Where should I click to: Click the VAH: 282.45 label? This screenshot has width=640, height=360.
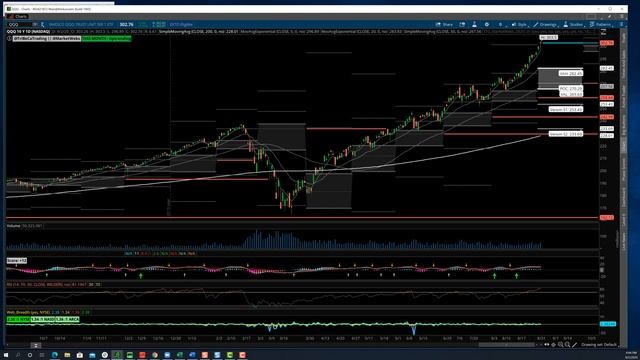tap(571, 73)
